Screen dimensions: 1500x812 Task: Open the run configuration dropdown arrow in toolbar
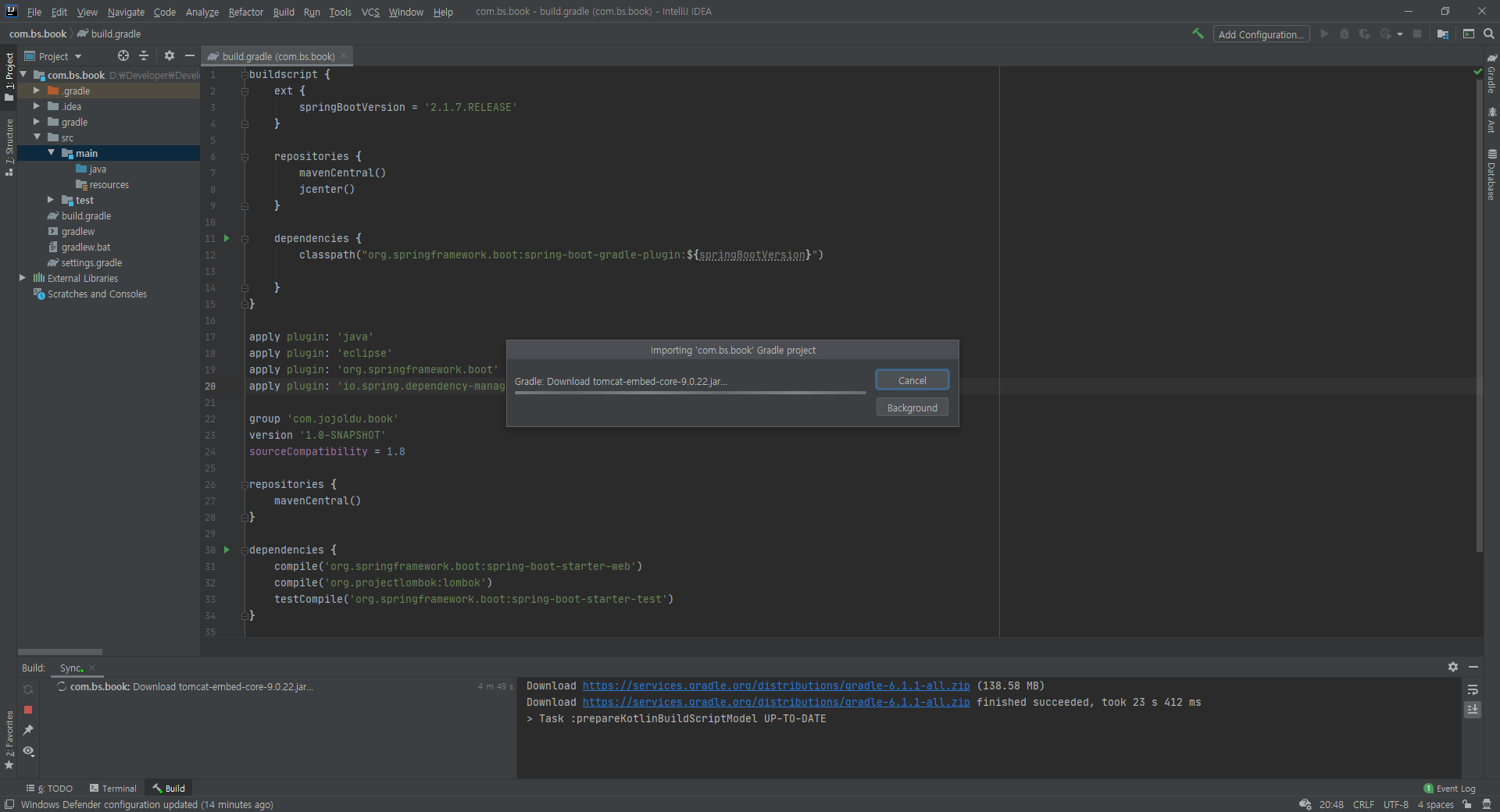(1400, 34)
